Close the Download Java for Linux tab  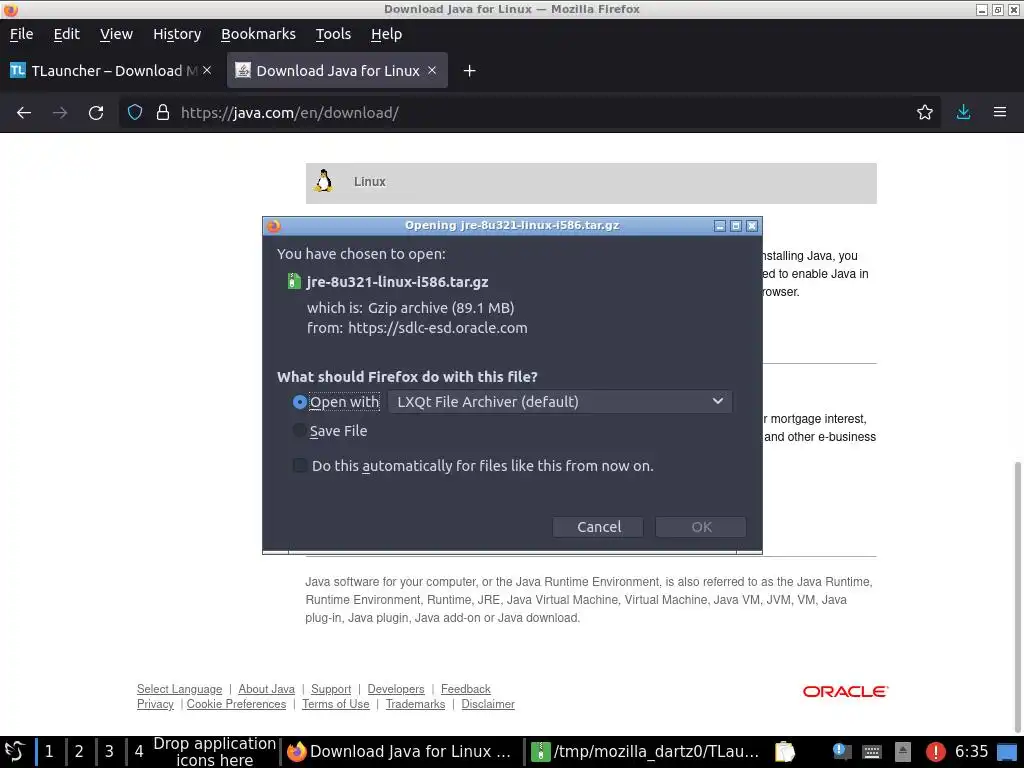pos(432,70)
